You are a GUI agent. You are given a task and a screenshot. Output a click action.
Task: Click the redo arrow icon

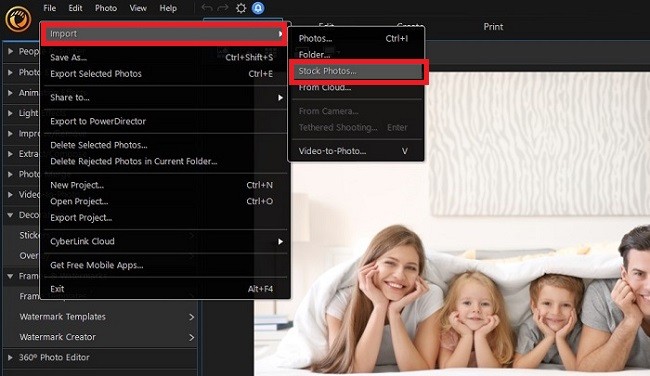(x=223, y=8)
